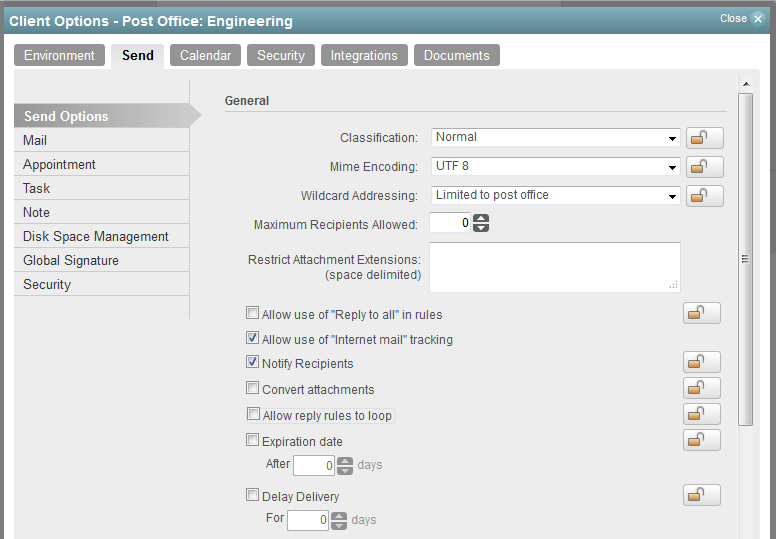Click the lock for "Reply to all" in rules
Viewport: 776px width, 539px height.
702,314
